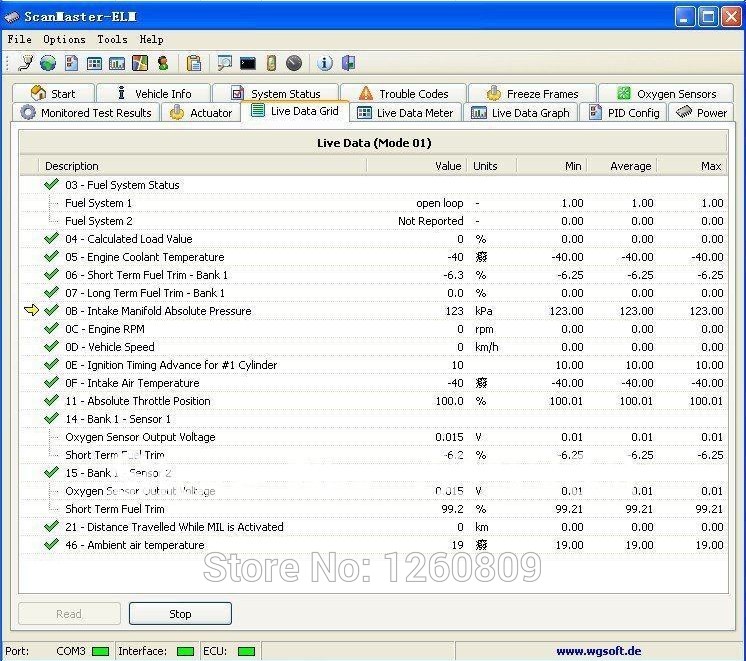Click the magnifier search toolbar icon

[225, 64]
